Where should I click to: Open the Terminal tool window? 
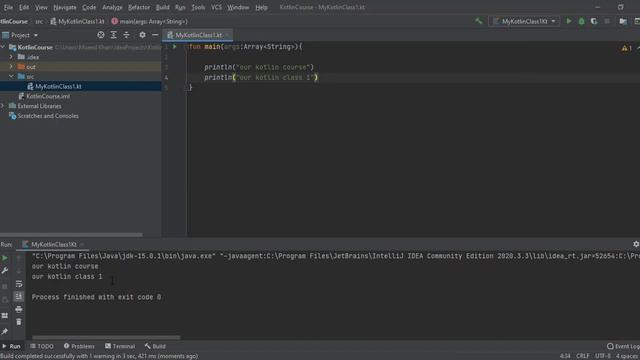pyautogui.click(x=120, y=346)
